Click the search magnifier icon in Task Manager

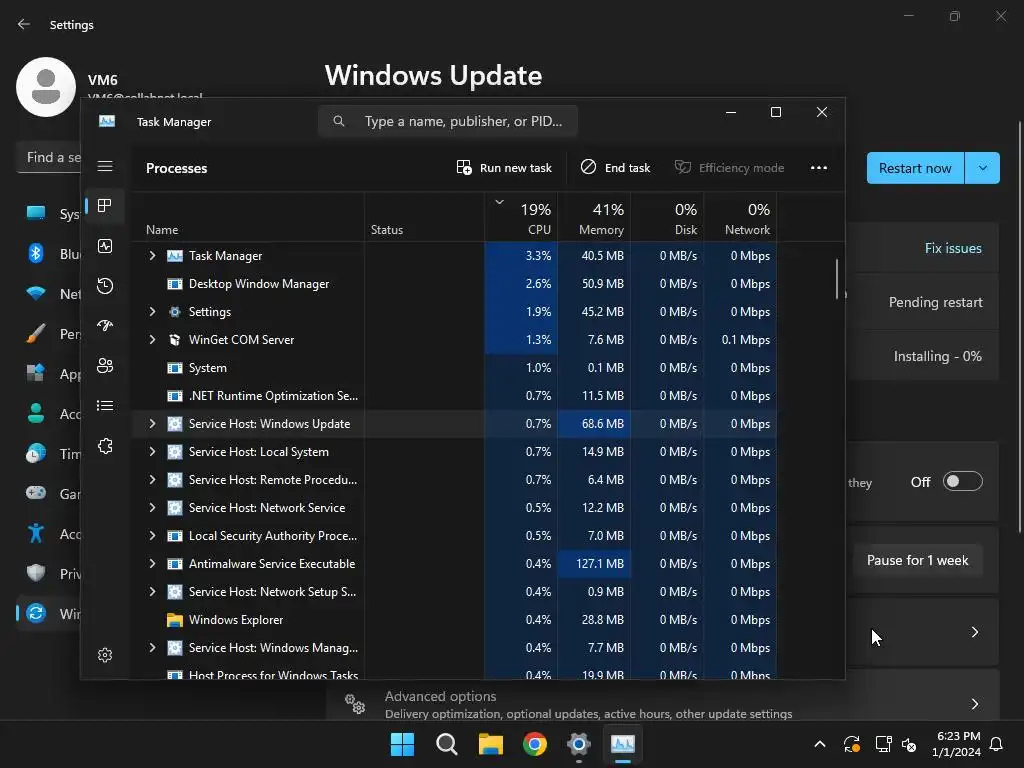pos(338,121)
